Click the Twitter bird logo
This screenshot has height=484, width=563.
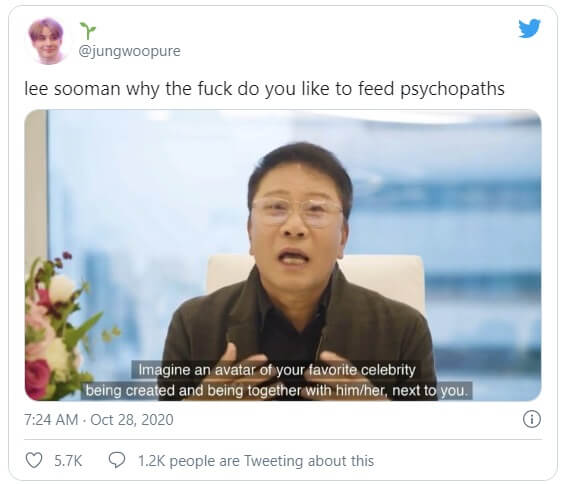click(x=529, y=28)
